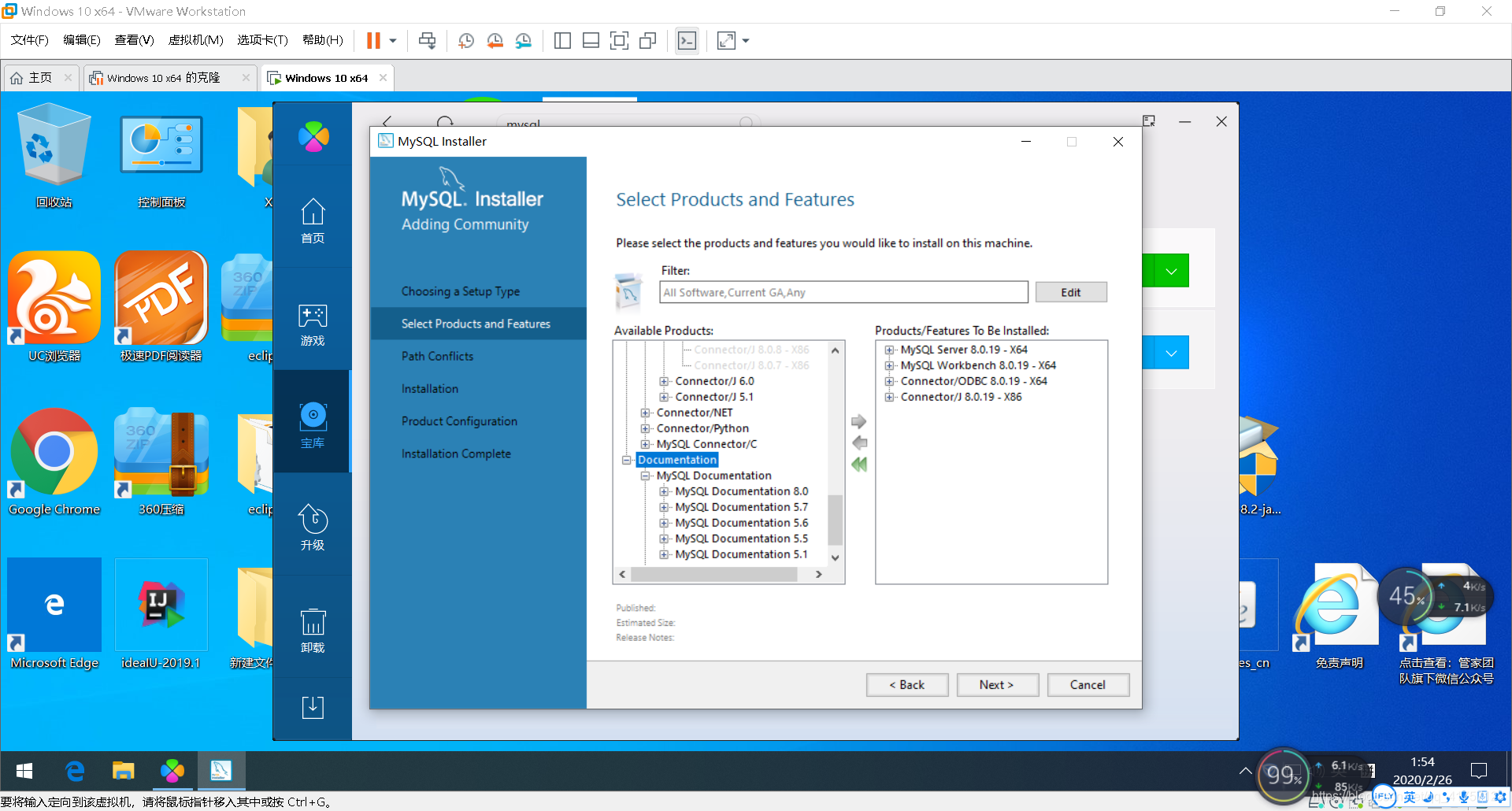This screenshot has width=1512, height=811.
Task: Collapse the Documentation tree node
Action: 627,460
